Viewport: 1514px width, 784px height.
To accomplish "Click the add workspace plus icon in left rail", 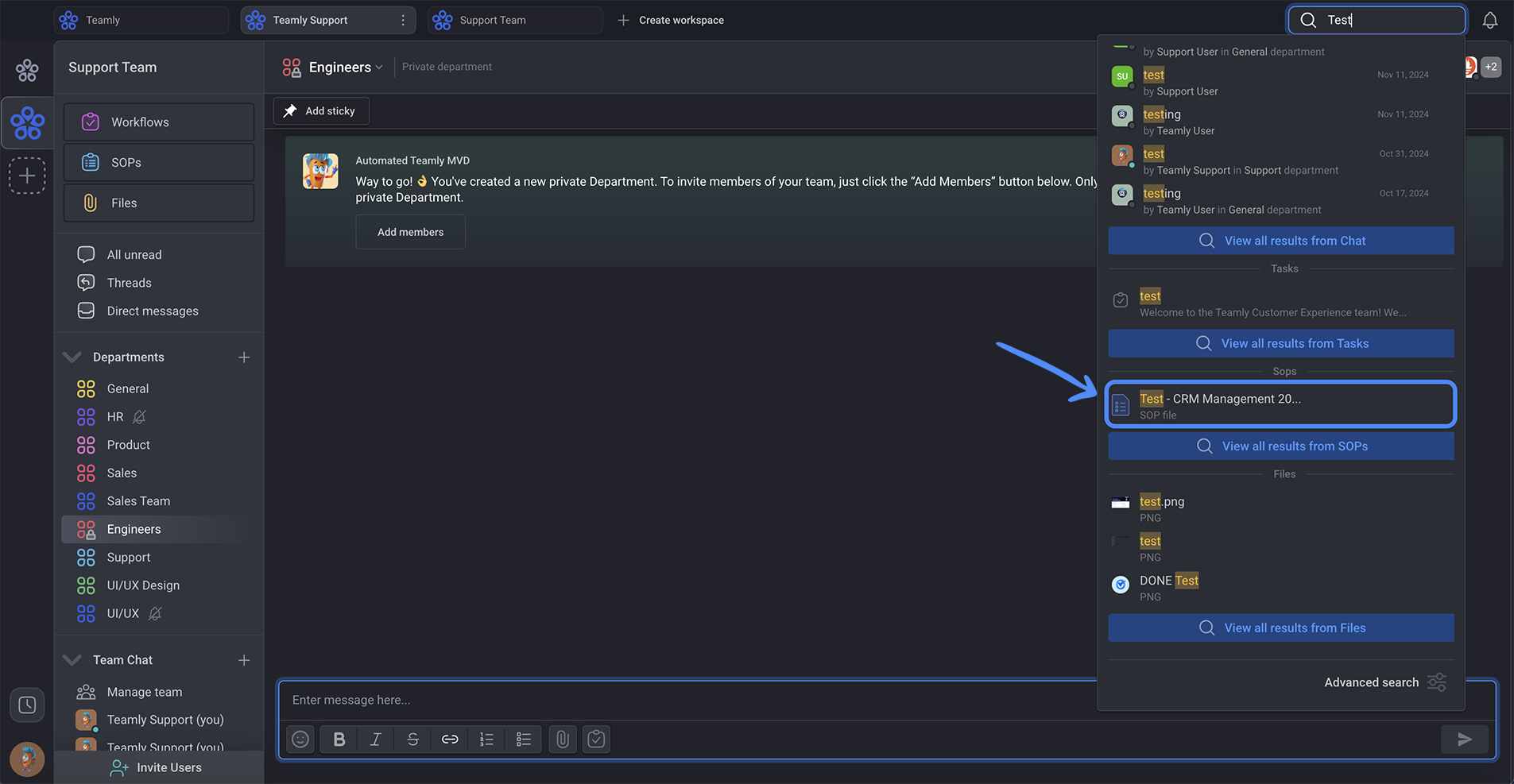I will 27,176.
